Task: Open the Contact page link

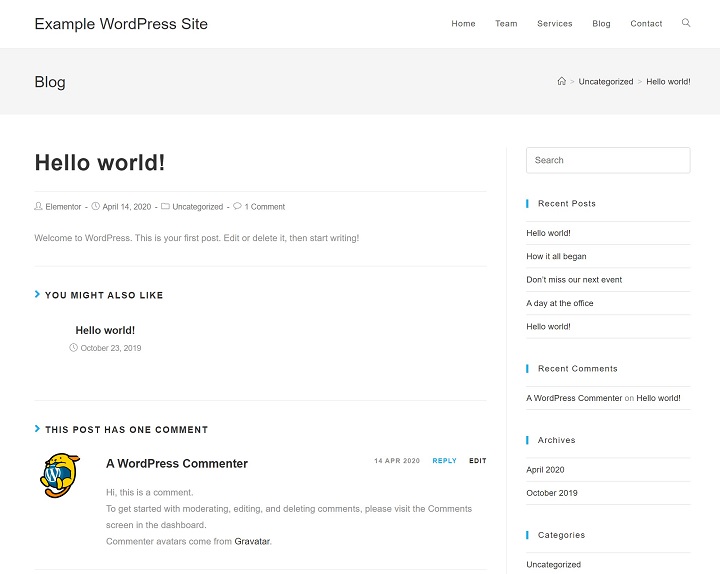Action: pyautogui.click(x=646, y=24)
